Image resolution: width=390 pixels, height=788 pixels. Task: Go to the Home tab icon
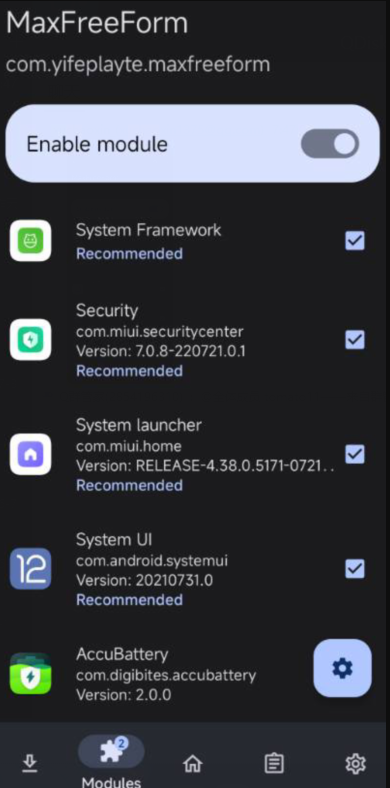tap(192, 764)
